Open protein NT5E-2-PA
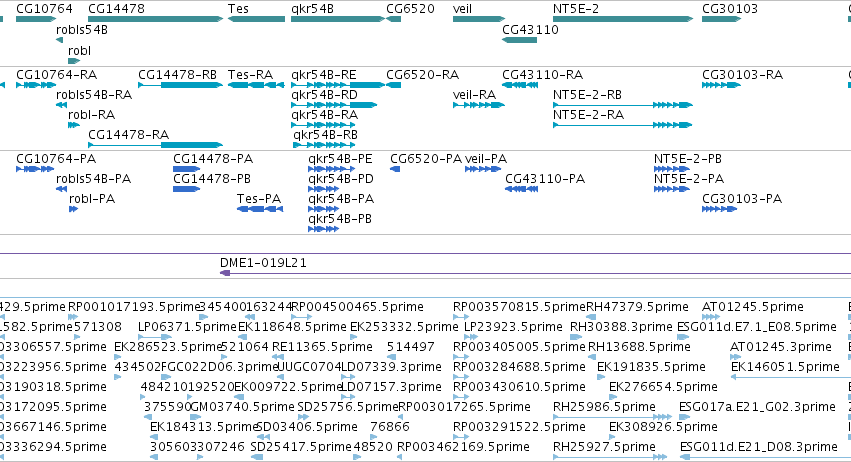The image size is (851, 462). [689, 179]
